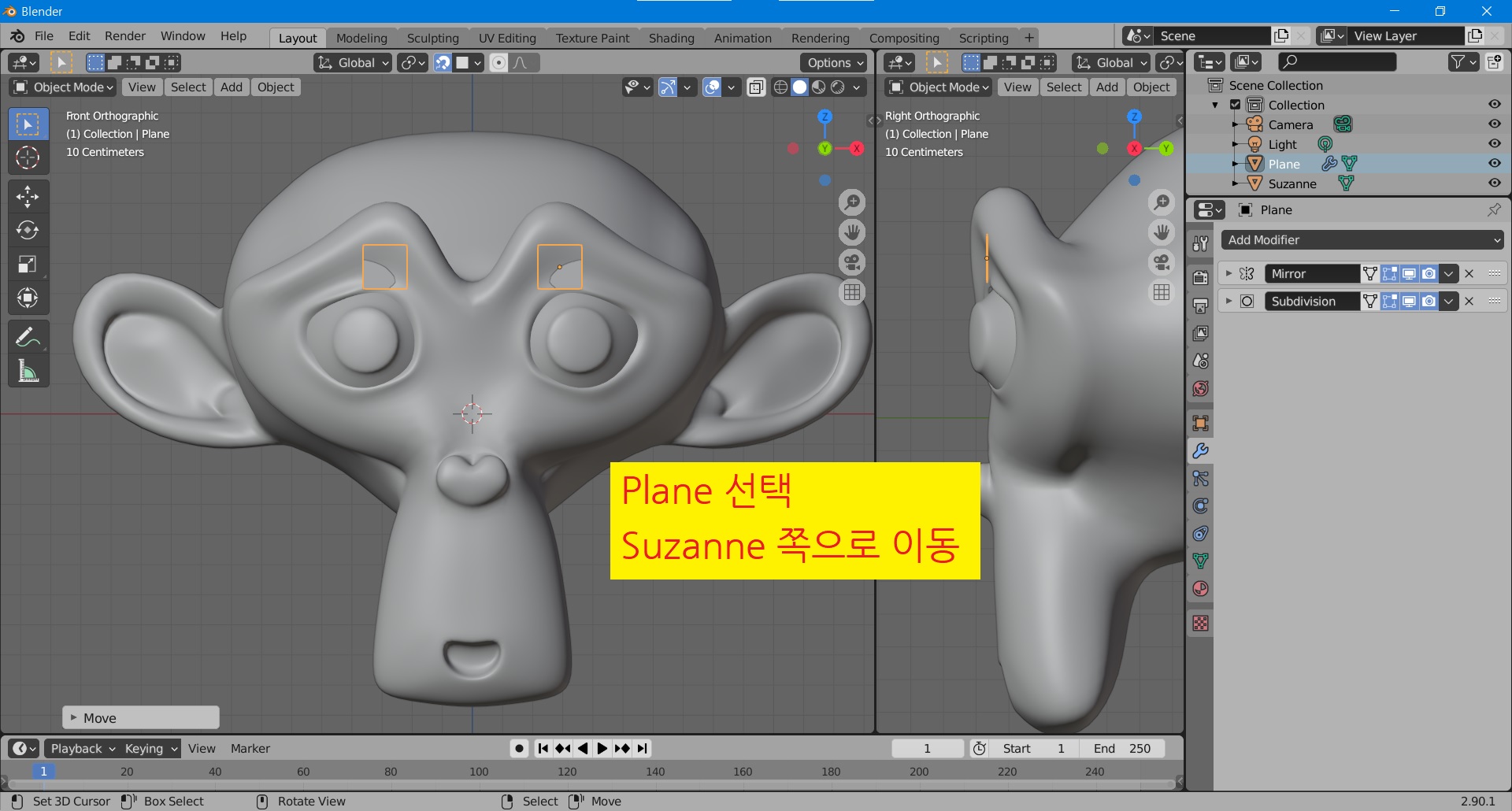
Task: Open the Object Data properties tab
Action: [x=1200, y=561]
